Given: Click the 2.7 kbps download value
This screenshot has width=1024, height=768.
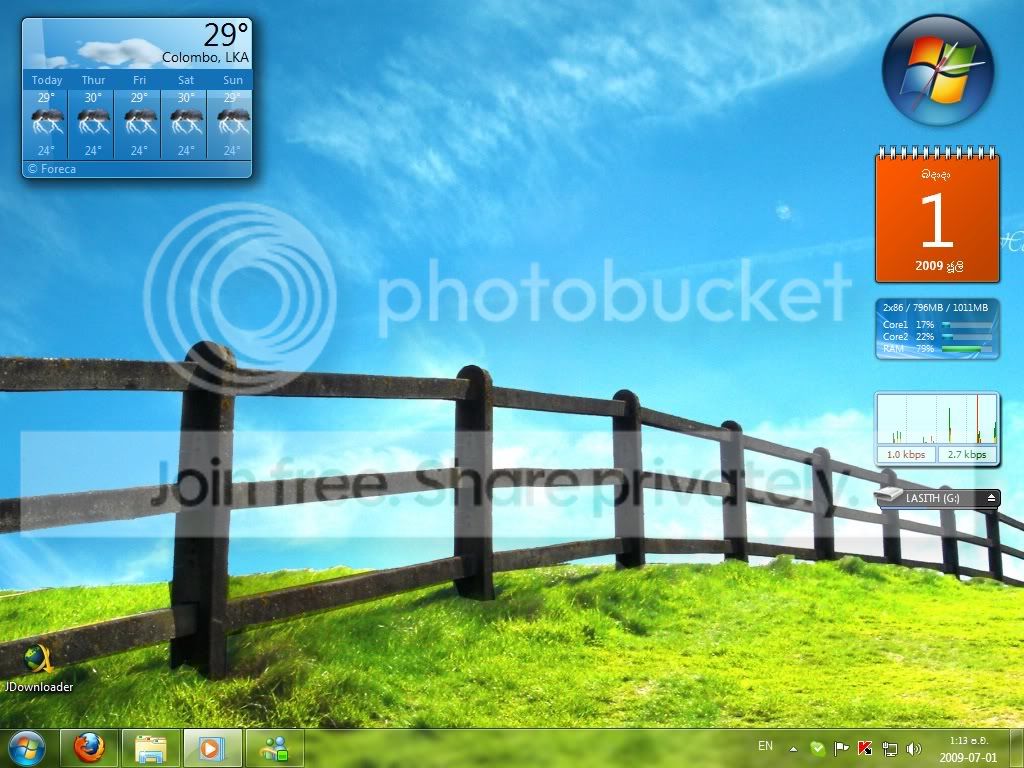Looking at the screenshot, I should coord(967,455).
